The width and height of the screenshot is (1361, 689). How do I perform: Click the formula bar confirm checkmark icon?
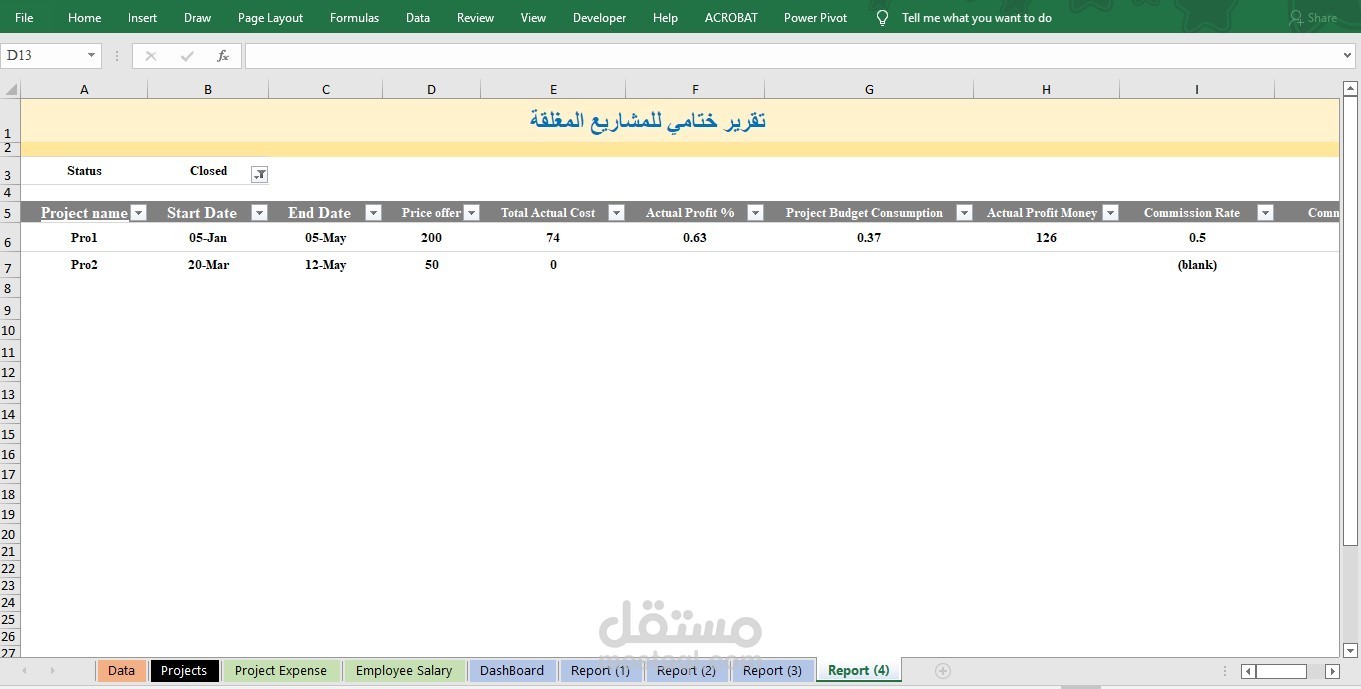click(187, 56)
